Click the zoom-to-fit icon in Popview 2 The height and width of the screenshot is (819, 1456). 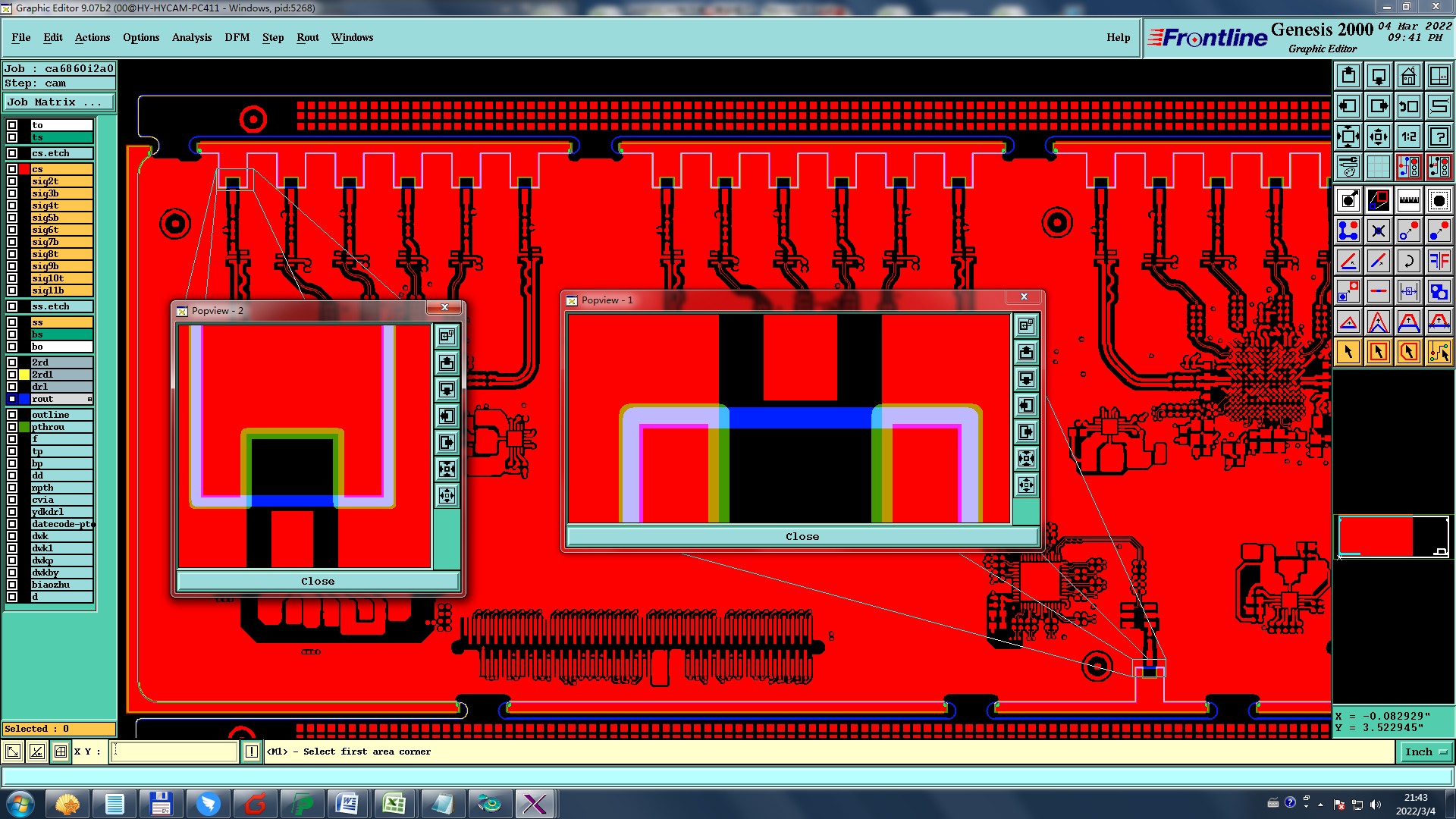(x=447, y=469)
